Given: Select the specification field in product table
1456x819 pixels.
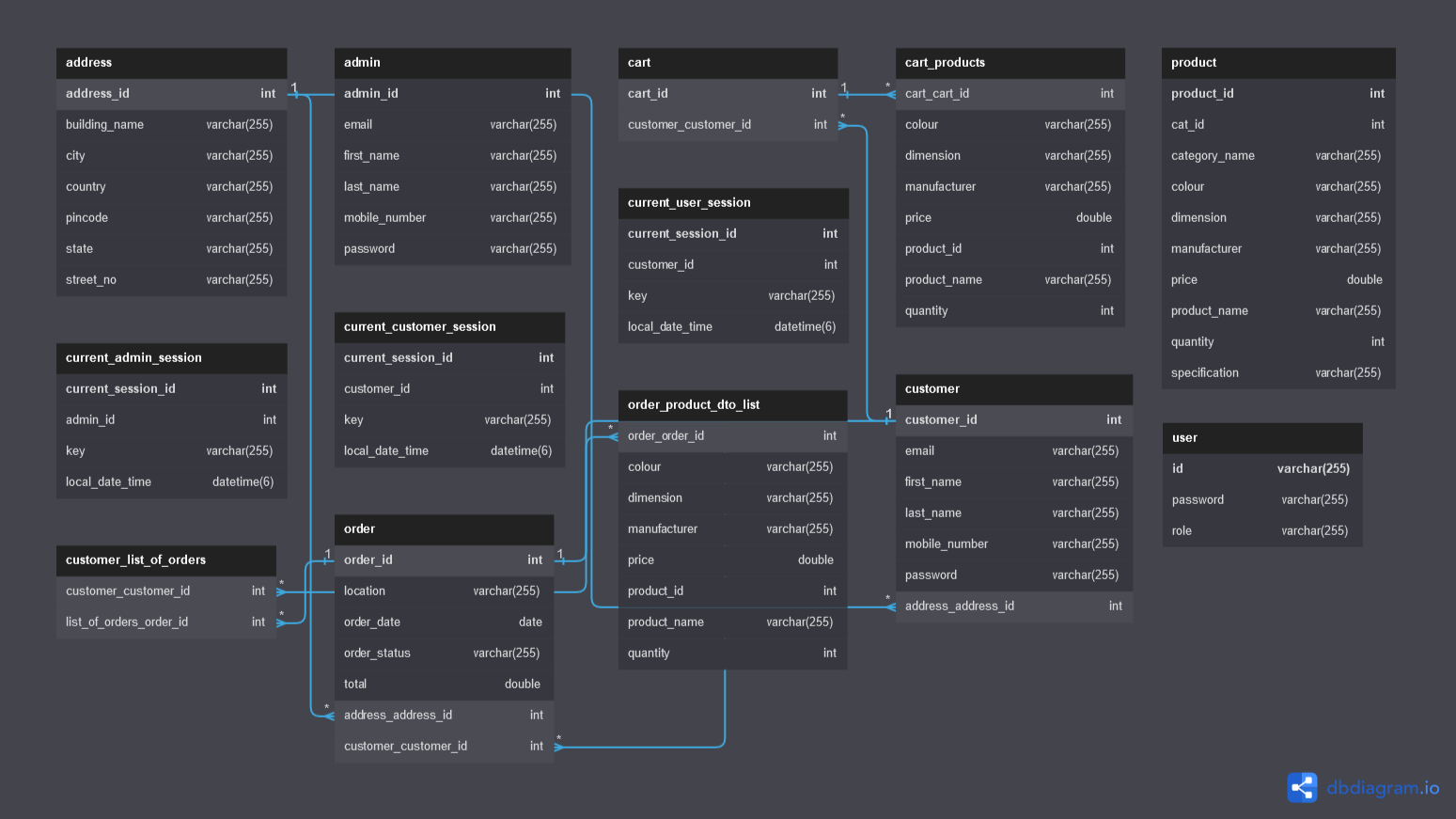Looking at the screenshot, I should 1278,373.
